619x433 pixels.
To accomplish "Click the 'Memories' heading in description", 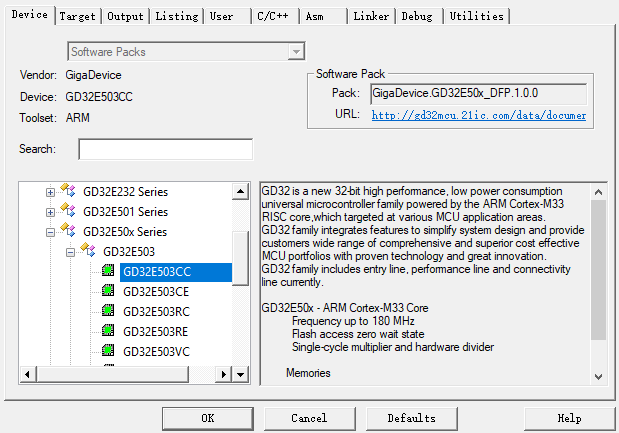I will pyautogui.click(x=308, y=373).
